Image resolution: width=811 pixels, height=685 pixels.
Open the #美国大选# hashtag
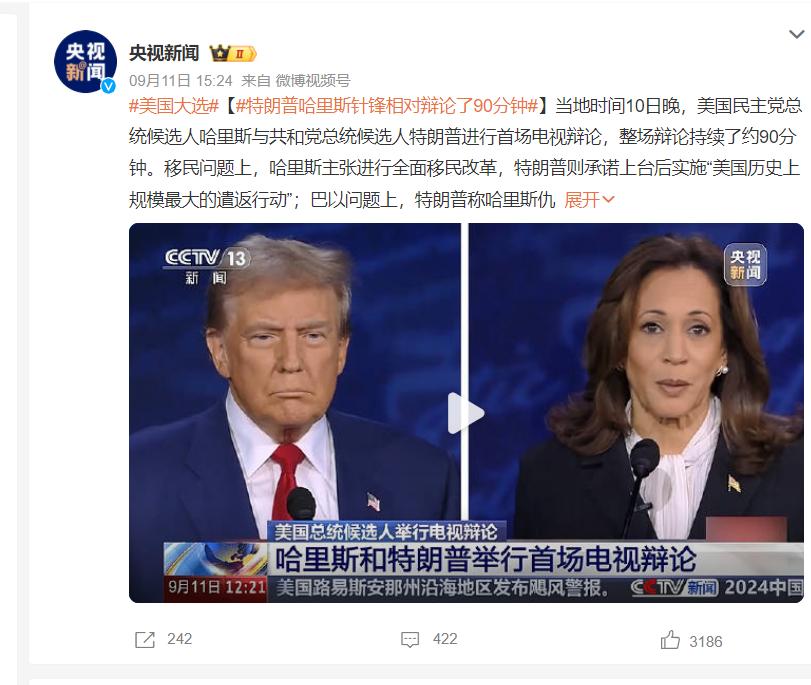tap(174, 106)
